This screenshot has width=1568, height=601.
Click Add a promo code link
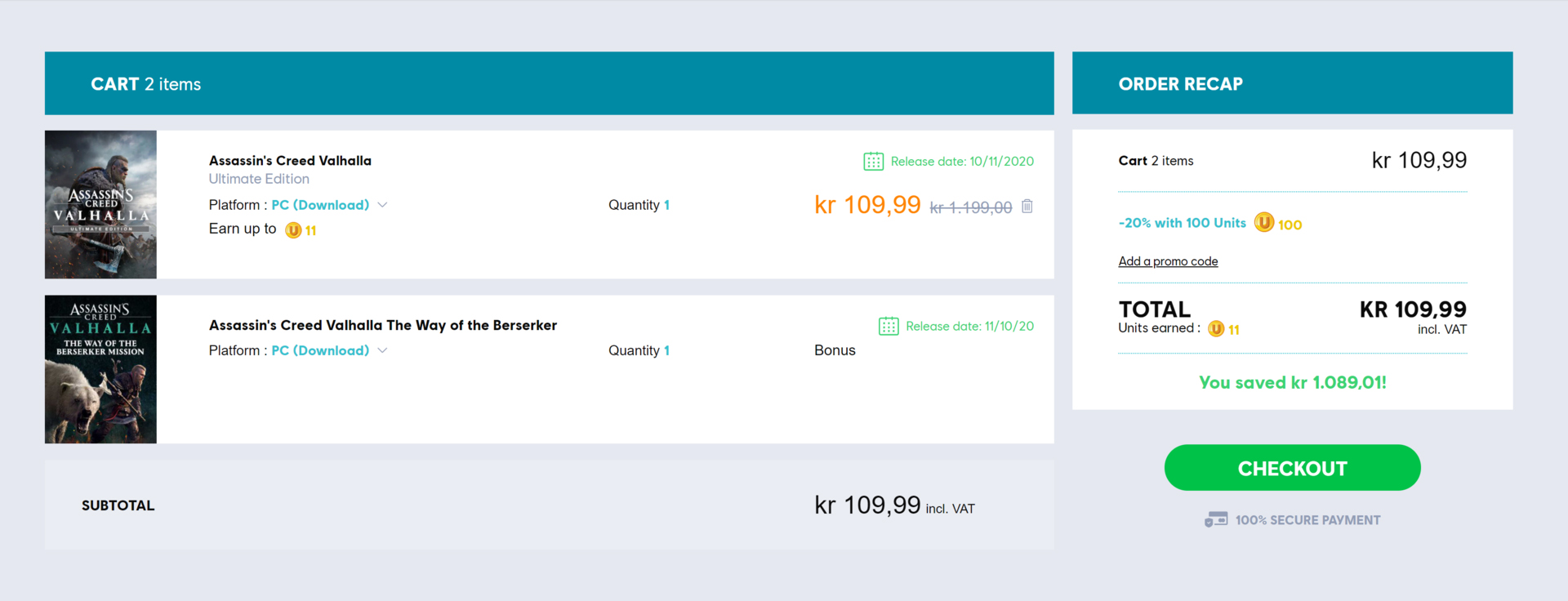[1168, 261]
